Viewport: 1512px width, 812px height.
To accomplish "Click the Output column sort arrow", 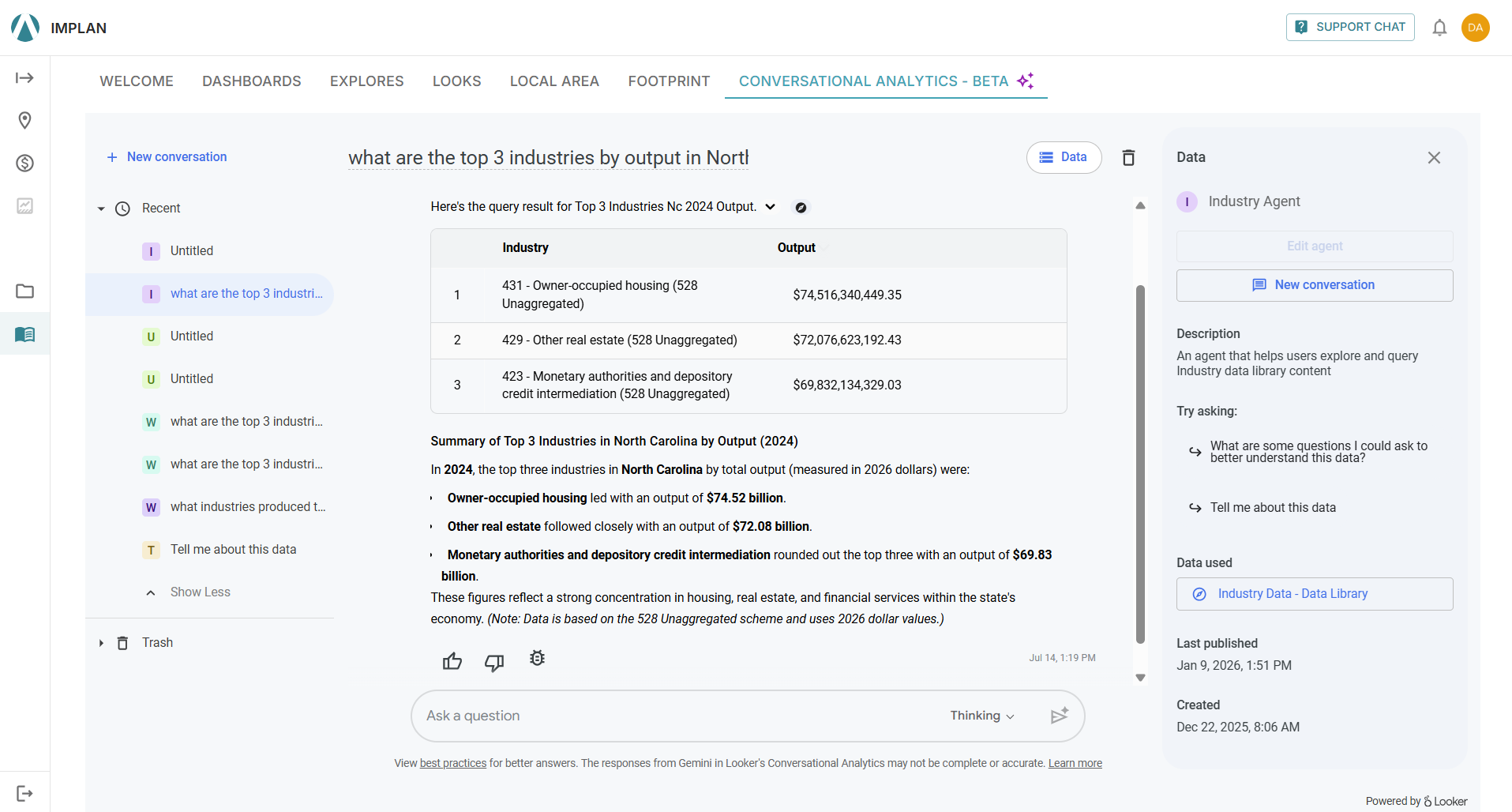I will (824, 248).
